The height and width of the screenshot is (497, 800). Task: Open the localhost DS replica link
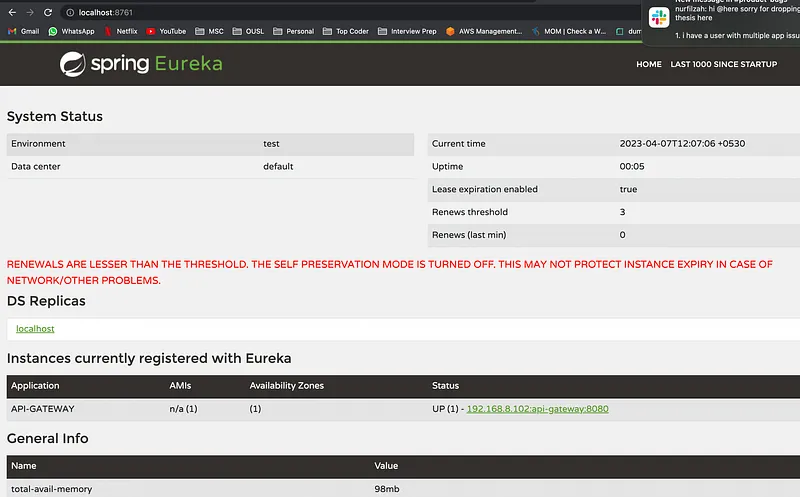pyautogui.click(x=35, y=329)
